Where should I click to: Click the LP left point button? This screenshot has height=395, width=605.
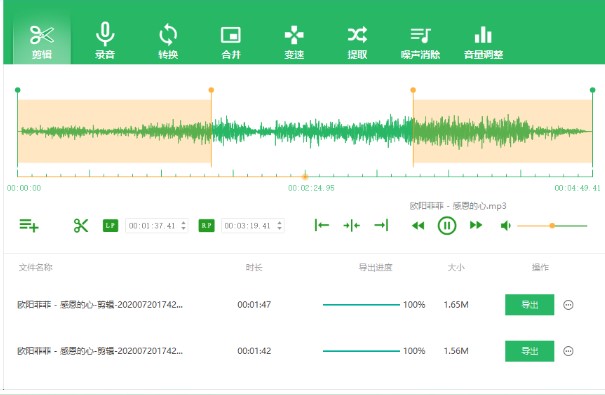110,225
